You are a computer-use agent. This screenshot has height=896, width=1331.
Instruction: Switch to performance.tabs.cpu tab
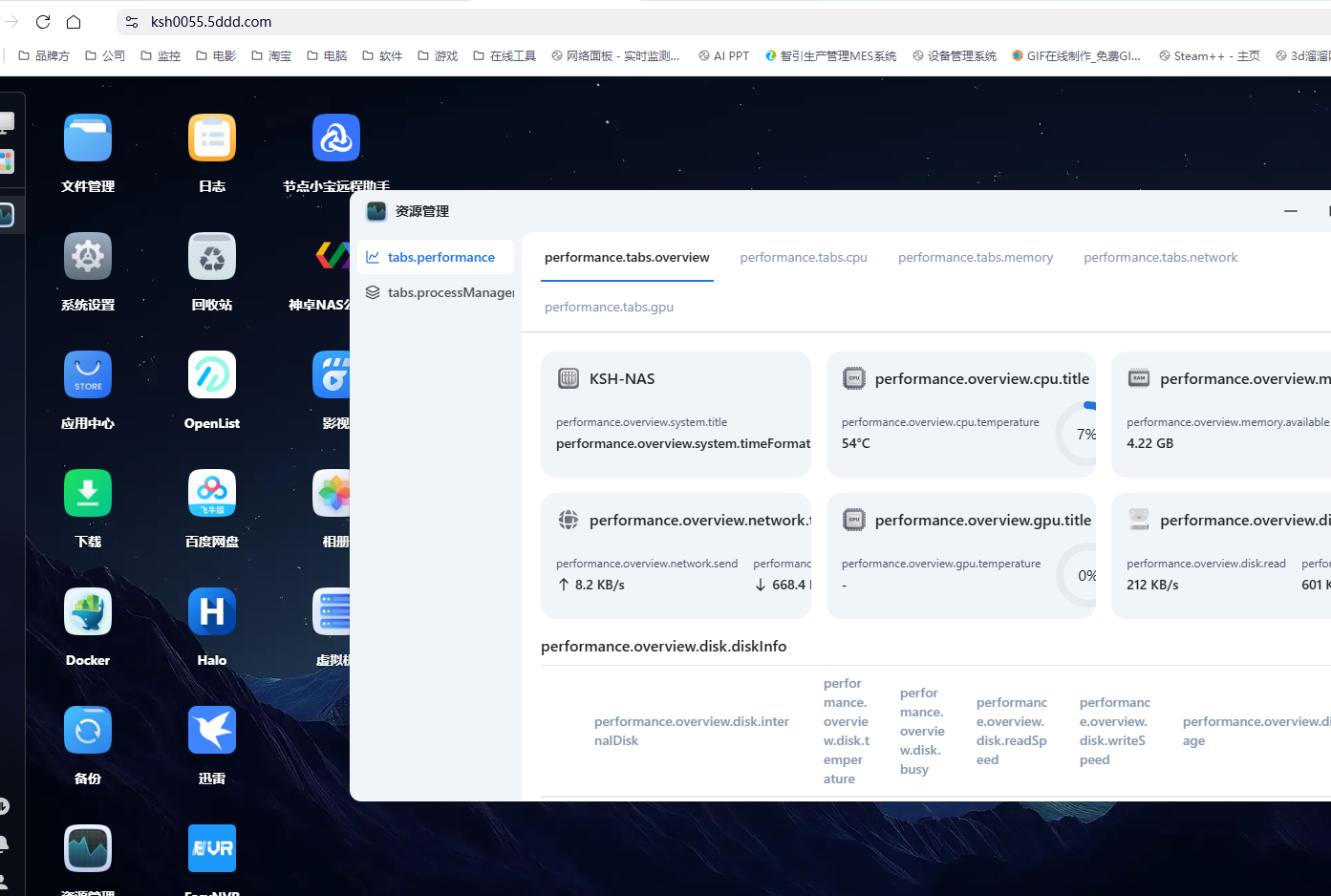point(804,258)
